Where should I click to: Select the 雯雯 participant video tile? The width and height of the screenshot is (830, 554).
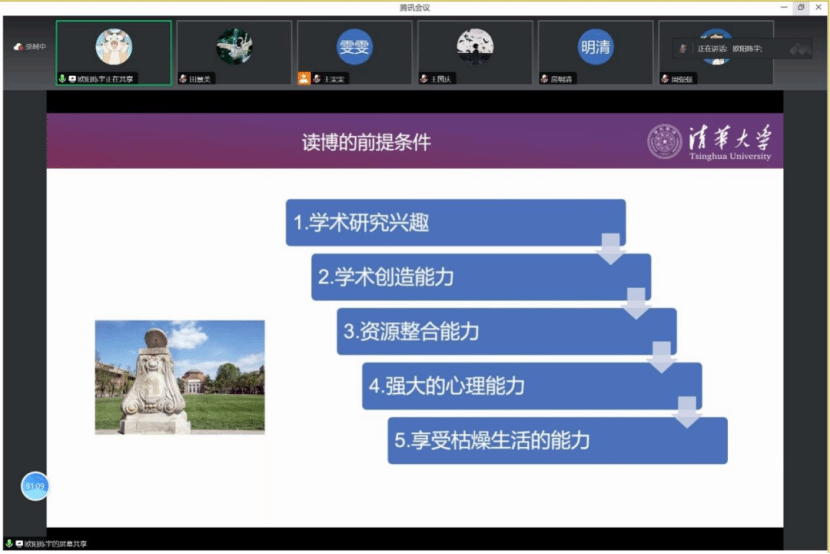pyautogui.click(x=354, y=52)
